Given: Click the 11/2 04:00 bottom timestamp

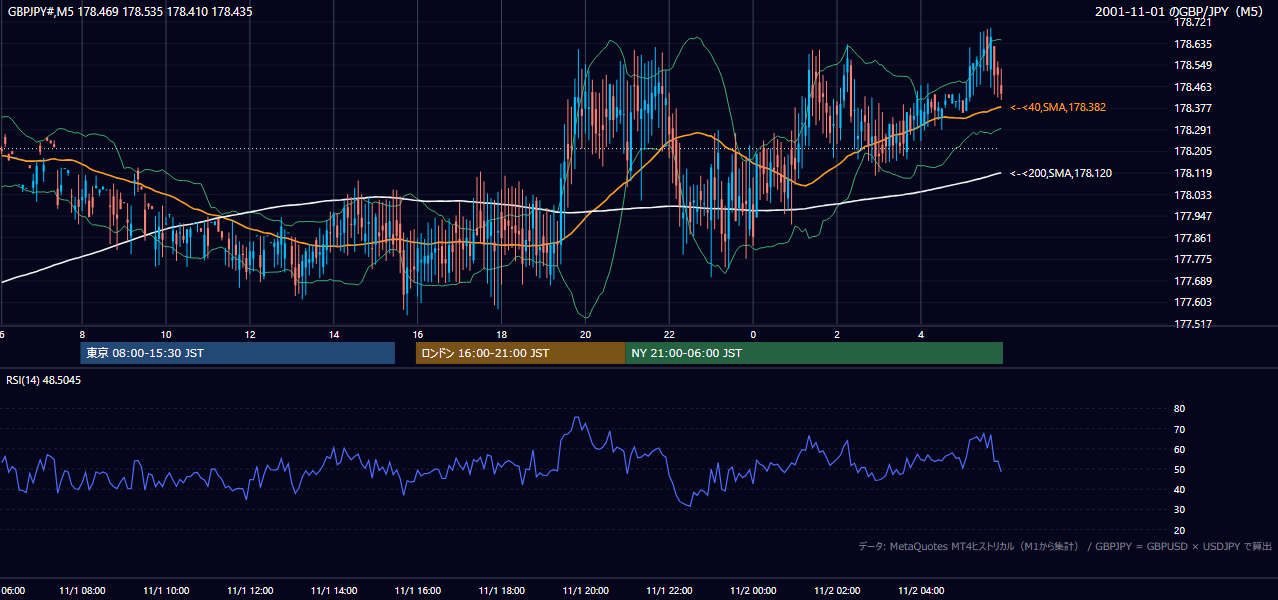Looking at the screenshot, I should (921, 591).
